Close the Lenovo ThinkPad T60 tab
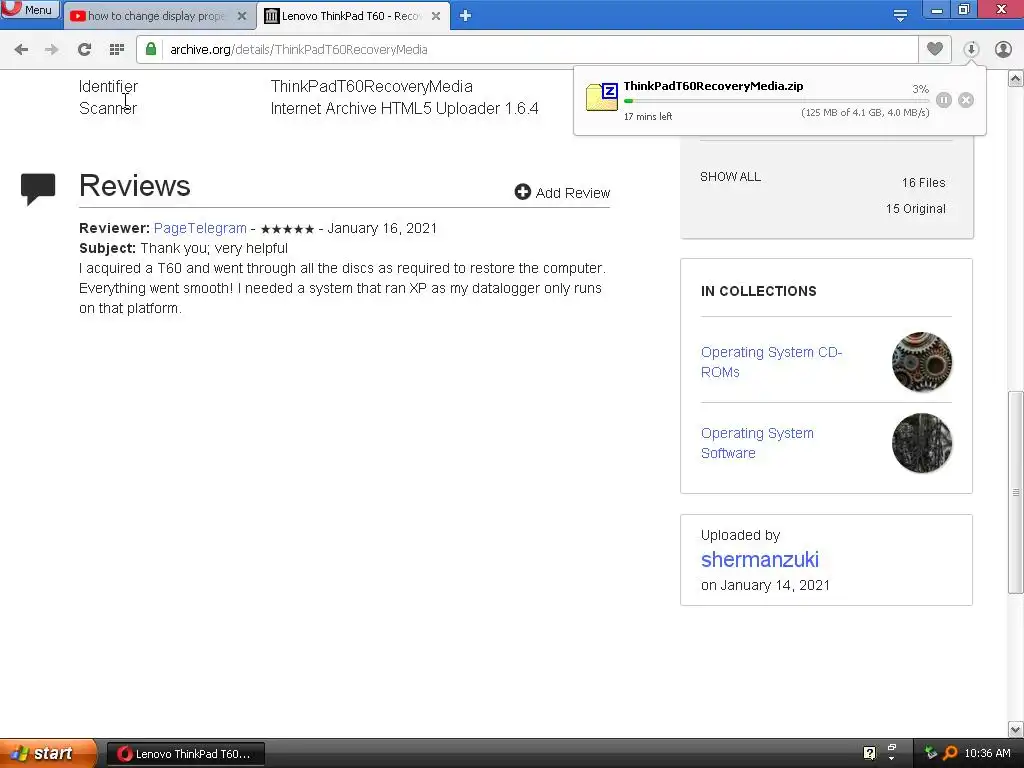1024x768 pixels. (436, 16)
